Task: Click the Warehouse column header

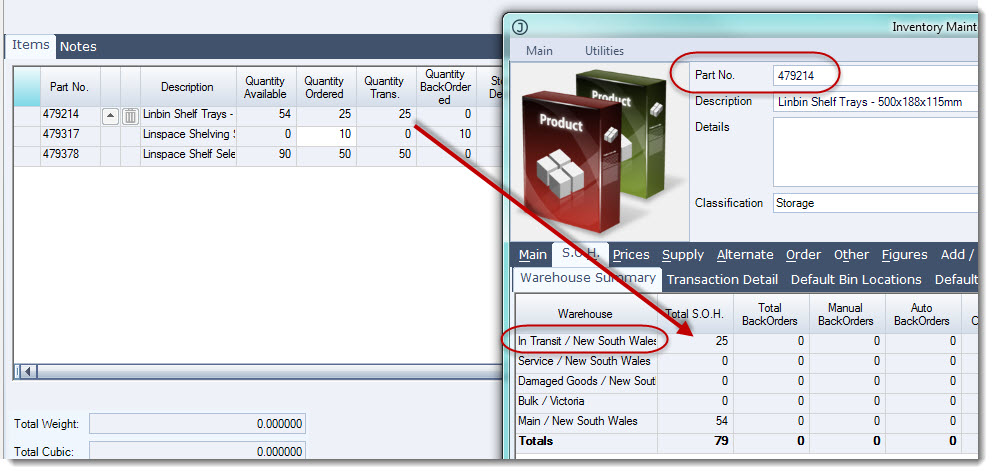Action: point(586,314)
